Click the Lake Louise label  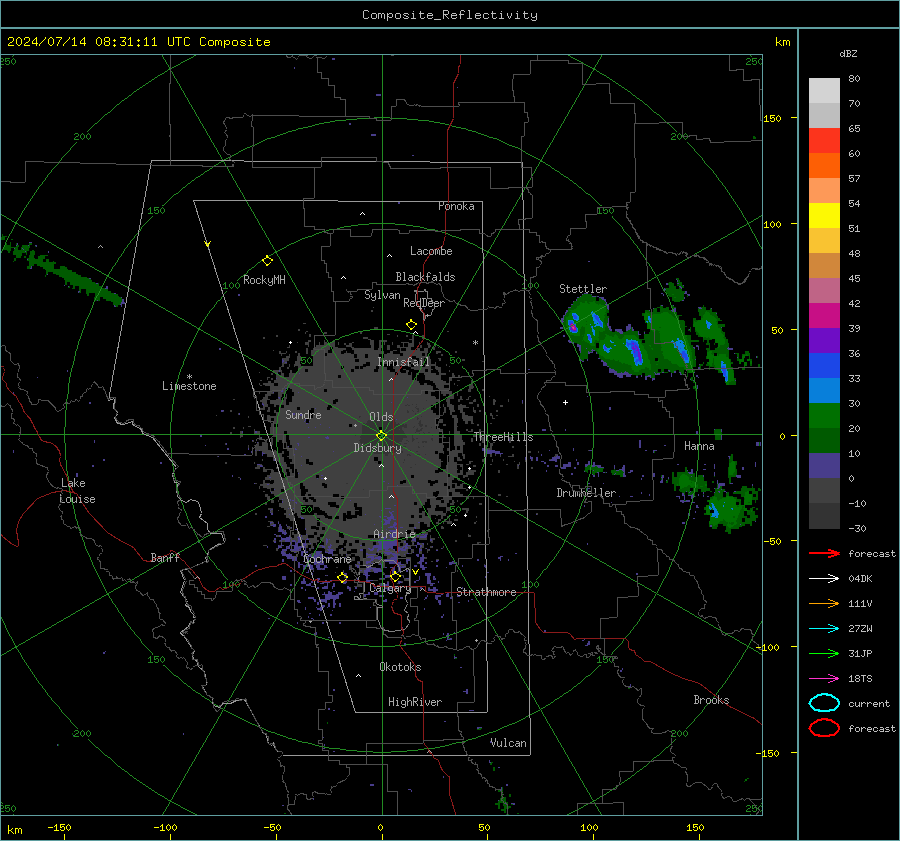[78, 491]
